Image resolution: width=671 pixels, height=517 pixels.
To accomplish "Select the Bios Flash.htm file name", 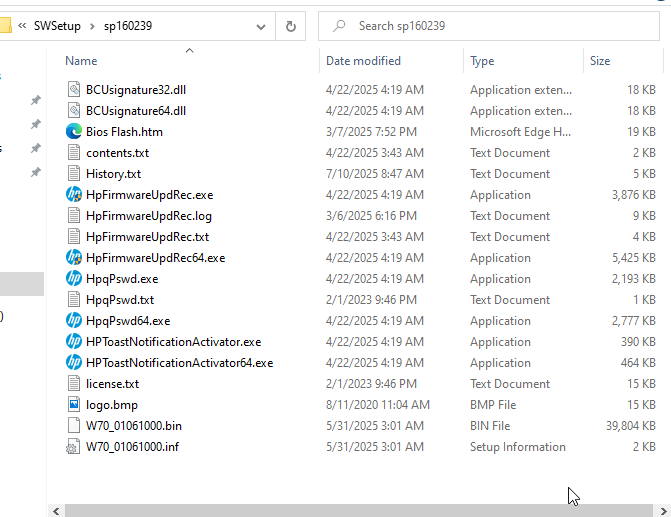I will (x=124, y=131).
